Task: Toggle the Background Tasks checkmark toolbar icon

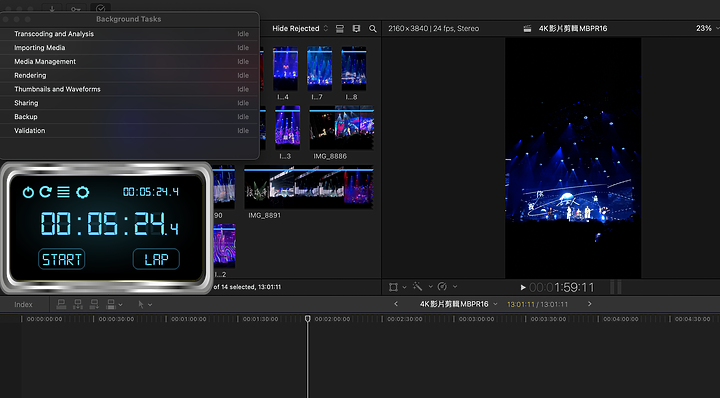Action: (x=100, y=8)
